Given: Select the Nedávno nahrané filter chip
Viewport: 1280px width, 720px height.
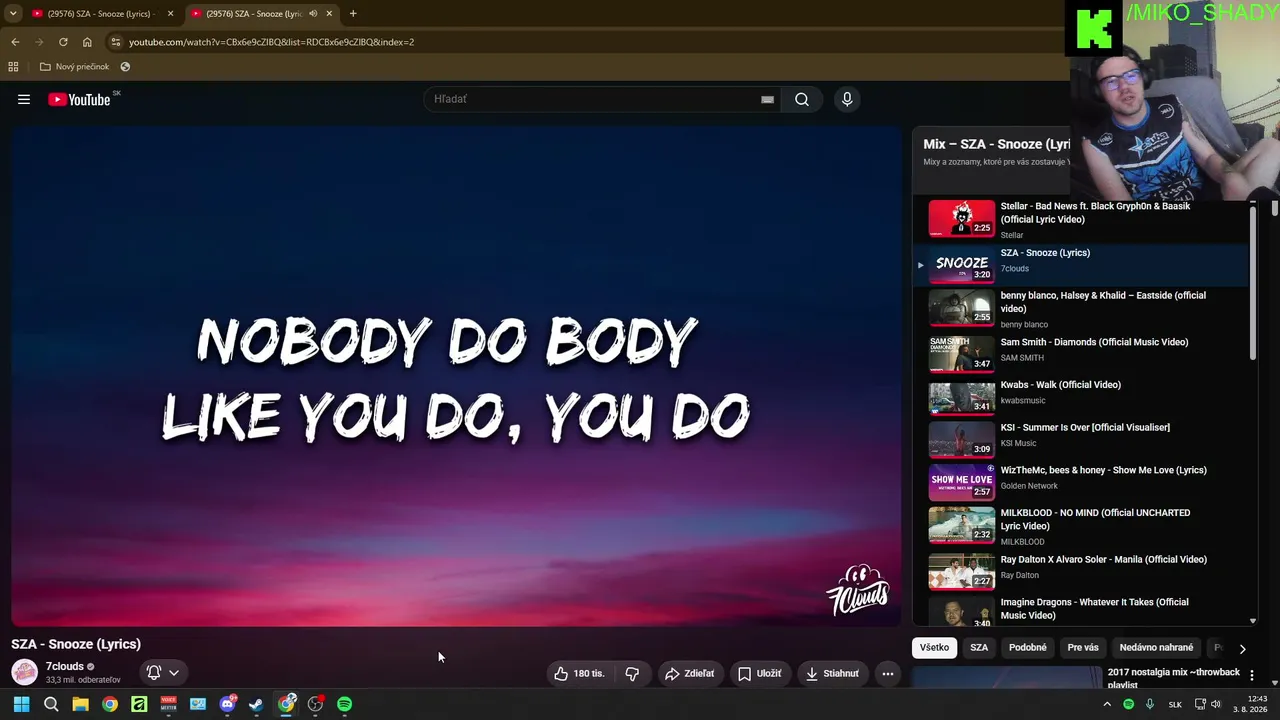Looking at the screenshot, I should pos(1156,647).
